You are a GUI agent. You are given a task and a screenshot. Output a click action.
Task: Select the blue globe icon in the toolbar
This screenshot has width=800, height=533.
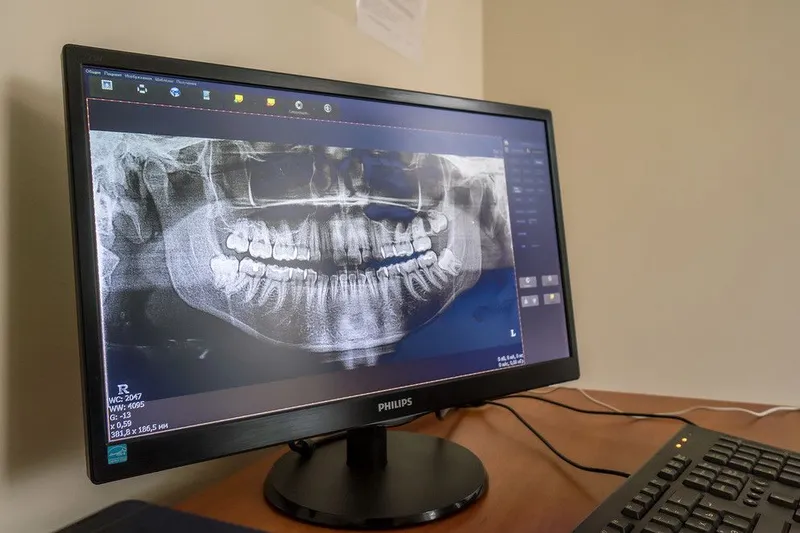pyautogui.click(x=174, y=92)
